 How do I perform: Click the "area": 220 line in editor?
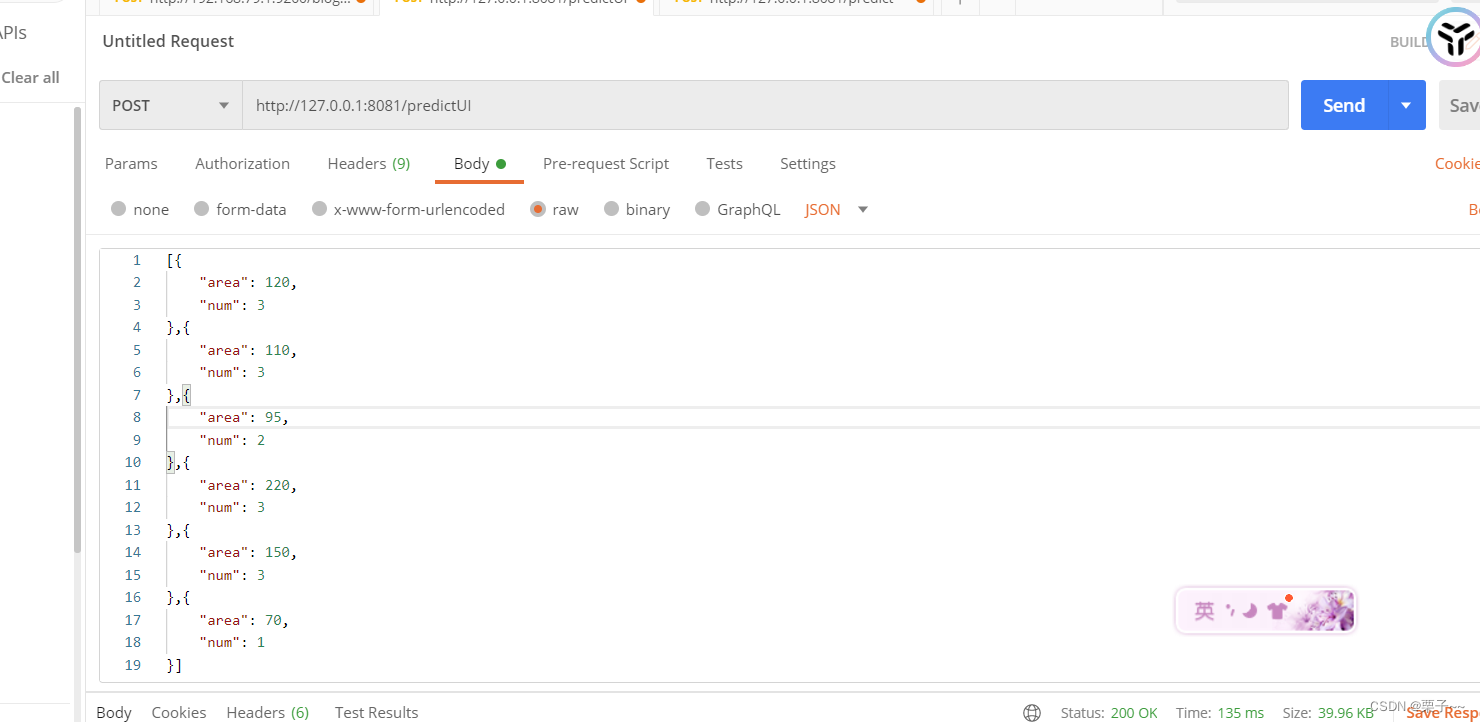248,485
